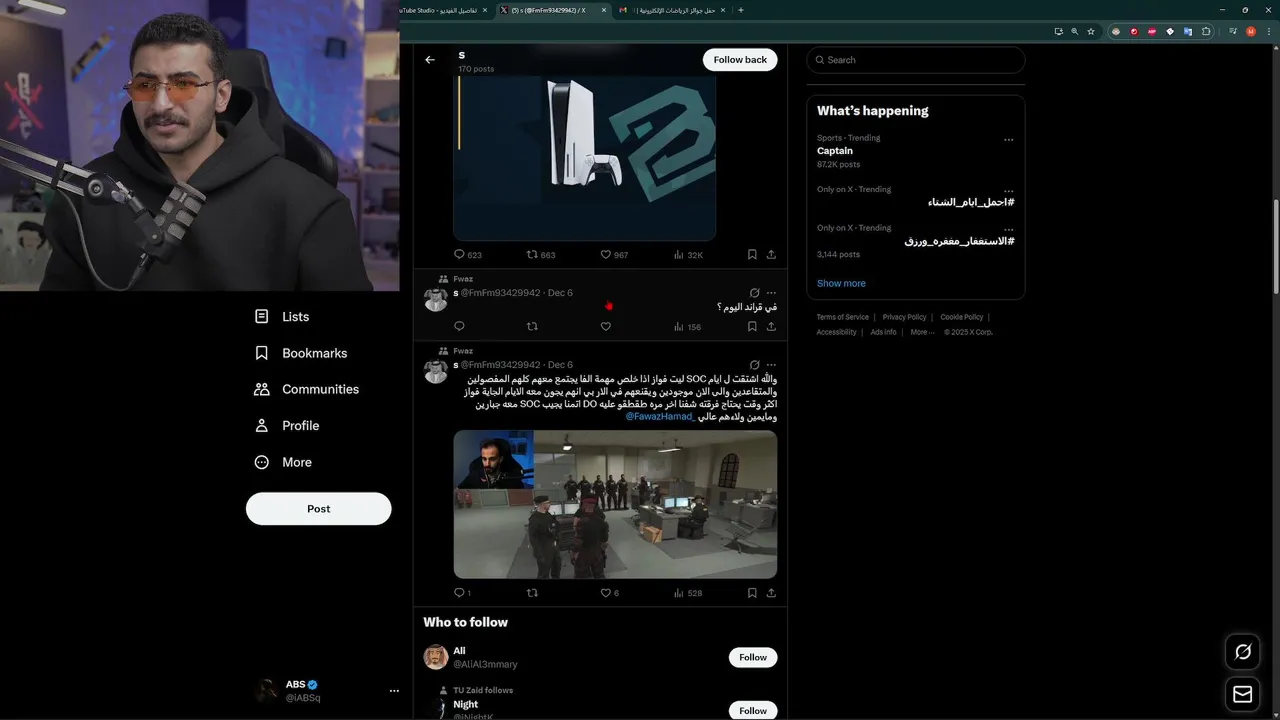The width and height of the screenshot is (1280, 720).
Task: Open three-dot menu on the SOC post
Action: point(771,365)
